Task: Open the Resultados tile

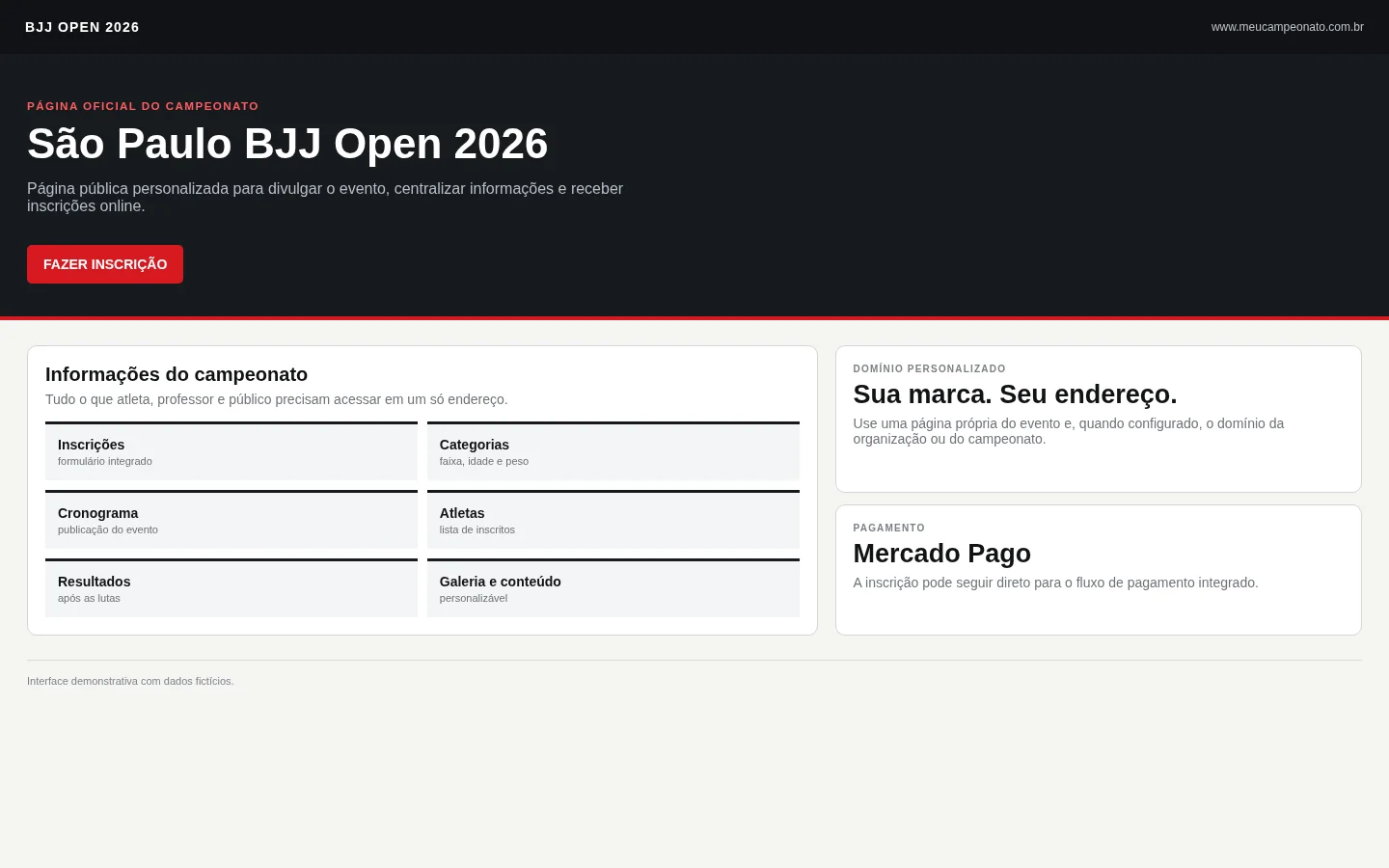Action: [231, 588]
